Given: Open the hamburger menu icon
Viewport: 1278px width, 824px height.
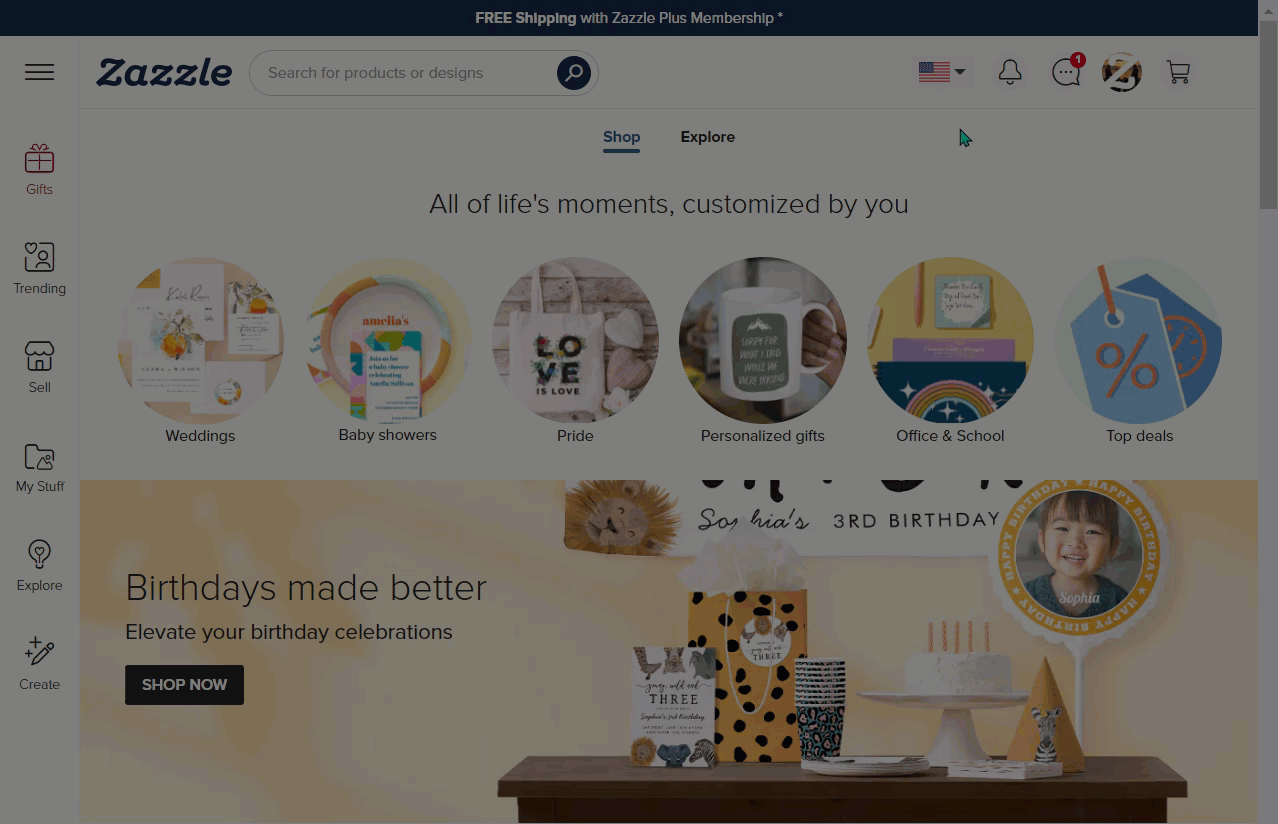Looking at the screenshot, I should coord(40,72).
